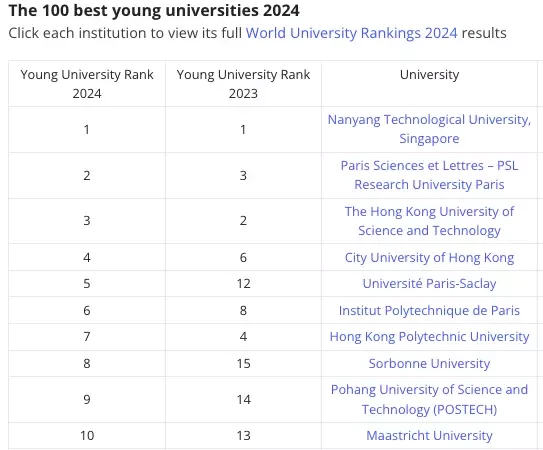Select 2023 rank '6' for City University of Hong Kong
The image size is (543, 450).
click(x=243, y=257)
